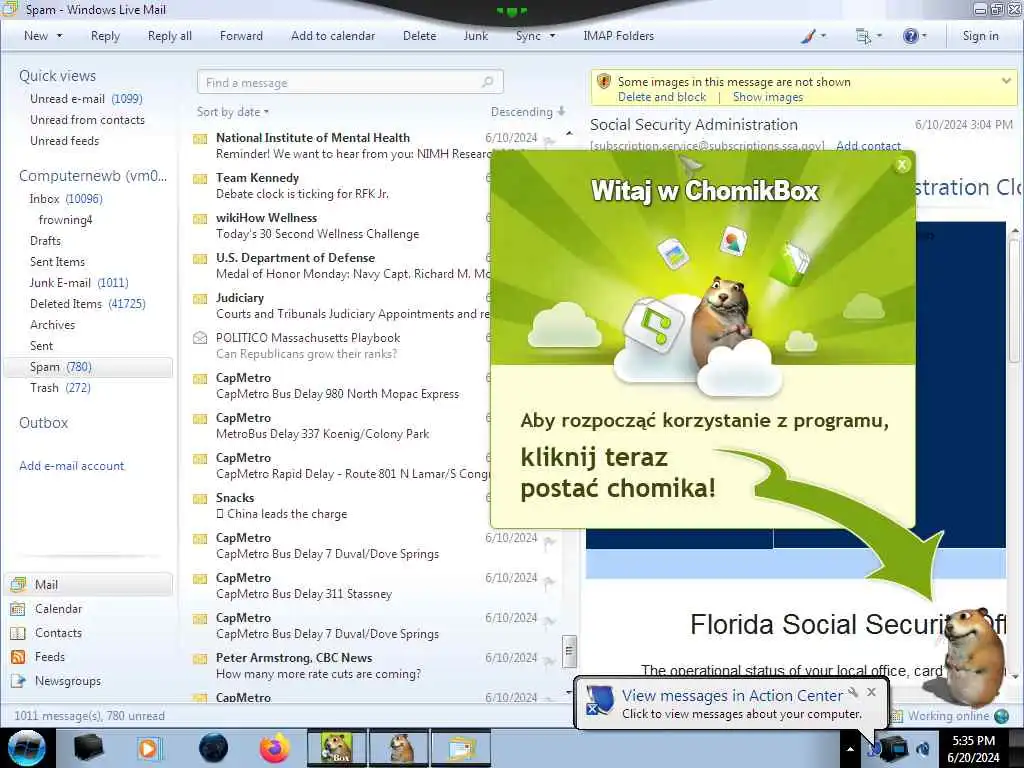Screen dimensions: 1024x768
Task: Select the Deleted Items (41725) folder
Action: 88,304
